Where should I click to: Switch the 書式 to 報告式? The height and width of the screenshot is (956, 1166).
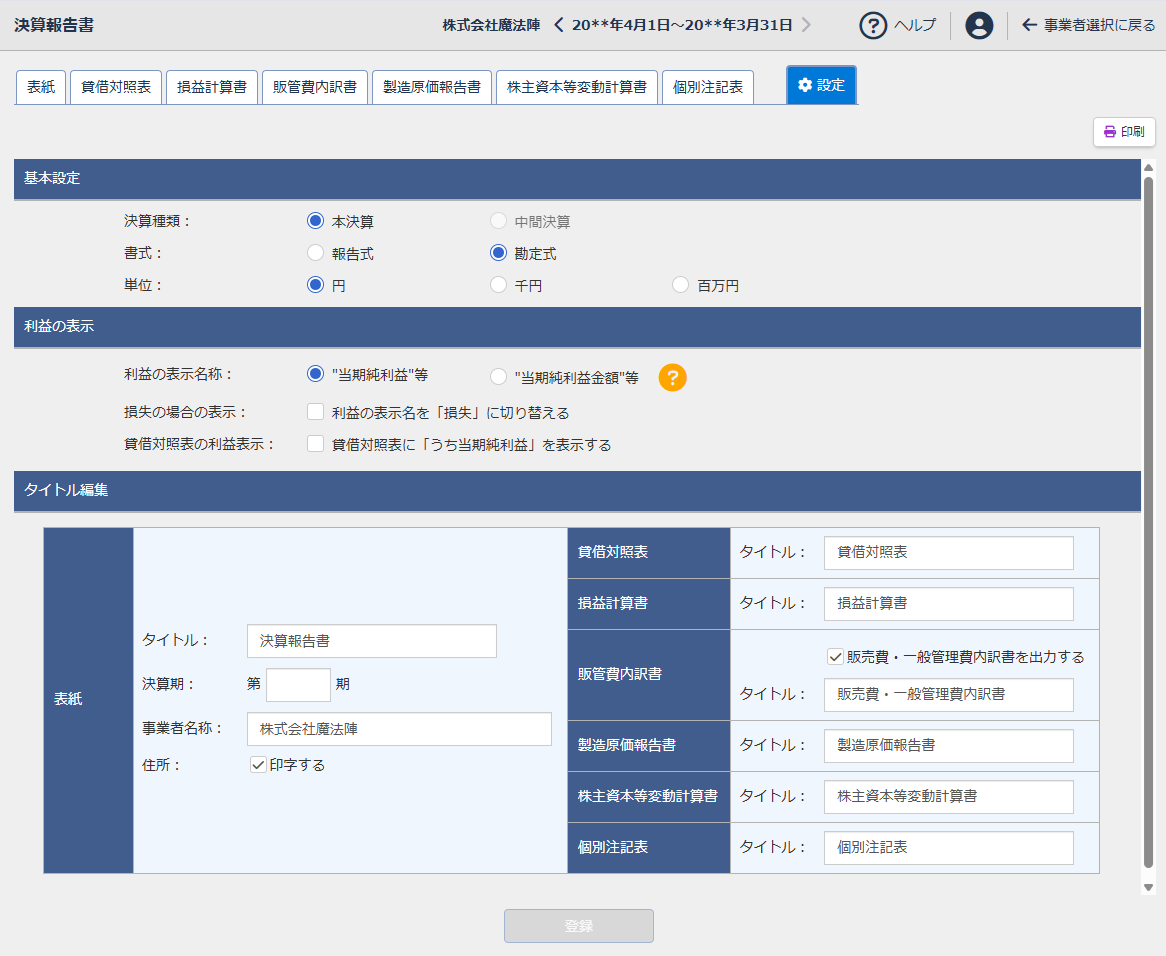[x=316, y=253]
